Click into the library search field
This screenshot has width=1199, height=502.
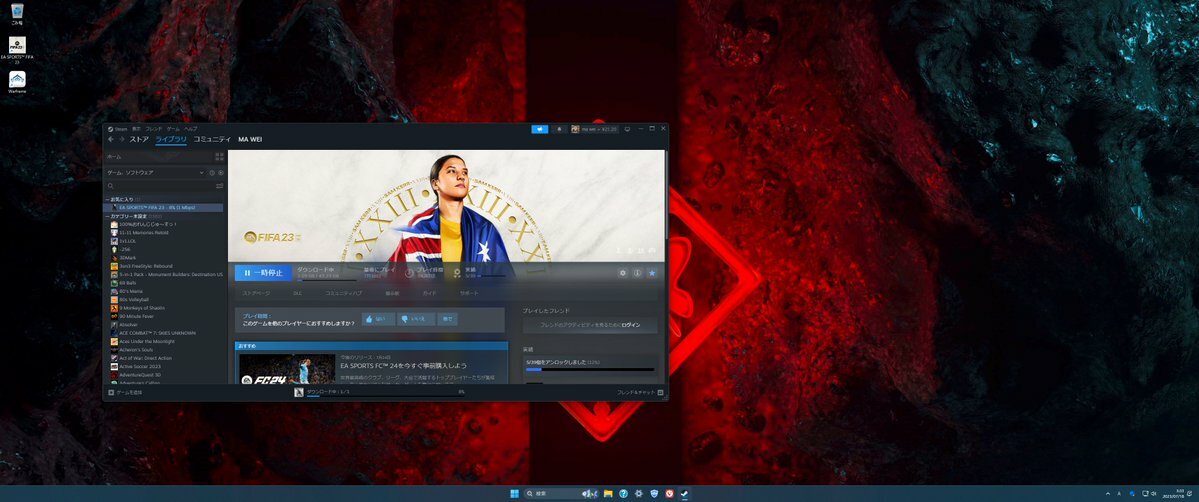tap(159, 186)
